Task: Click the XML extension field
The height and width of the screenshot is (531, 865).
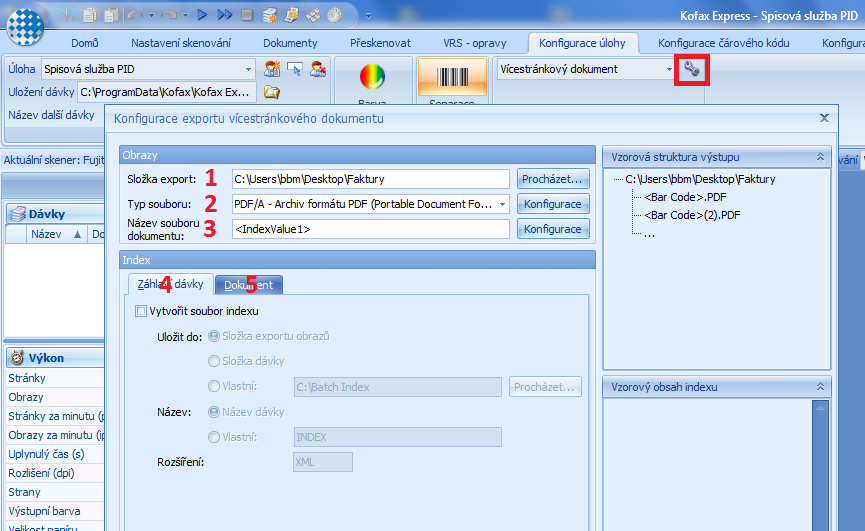Action: point(323,462)
